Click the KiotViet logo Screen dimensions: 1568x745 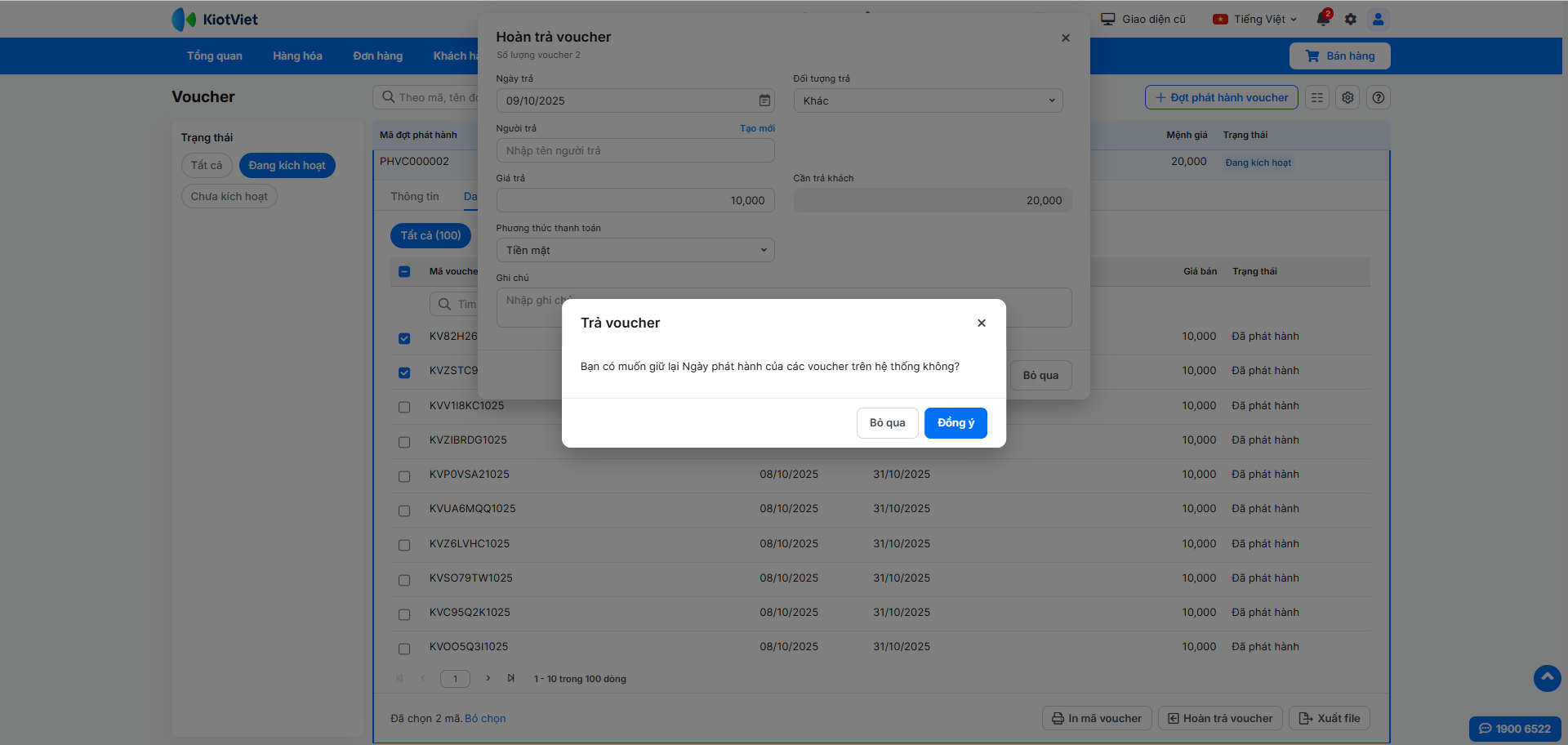coord(215,19)
